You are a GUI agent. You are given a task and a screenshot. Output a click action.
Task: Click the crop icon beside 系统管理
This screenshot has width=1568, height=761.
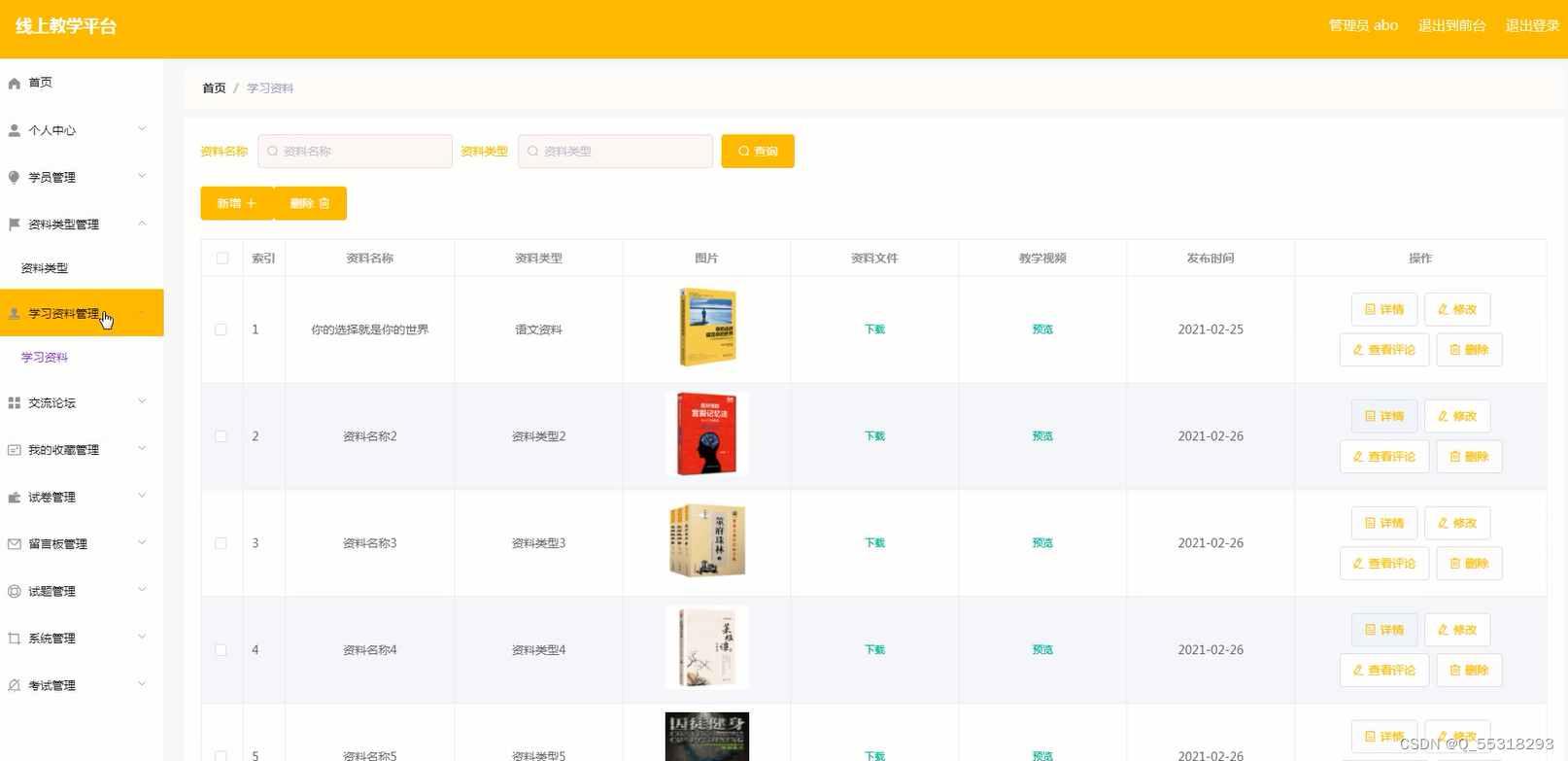click(15, 639)
